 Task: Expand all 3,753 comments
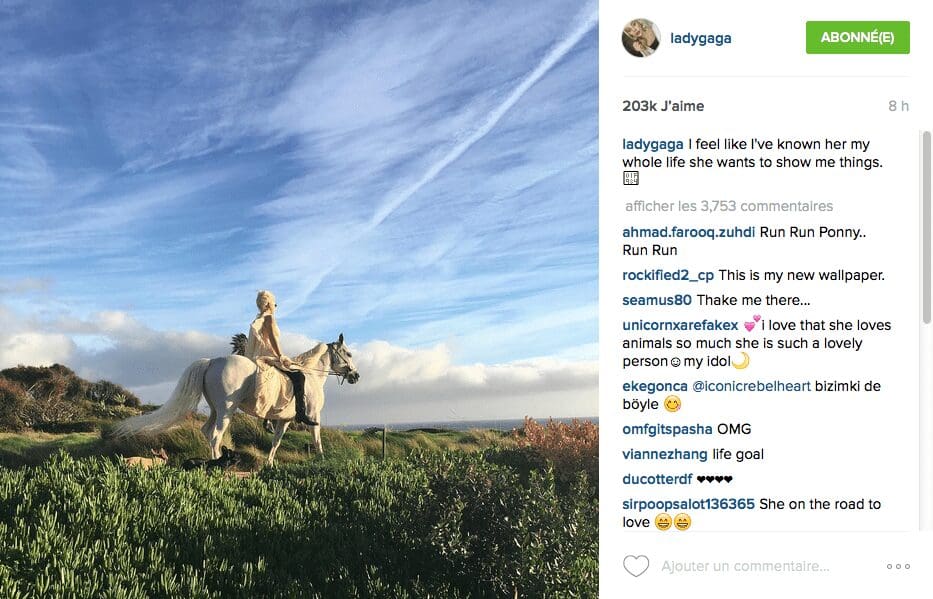(729, 206)
